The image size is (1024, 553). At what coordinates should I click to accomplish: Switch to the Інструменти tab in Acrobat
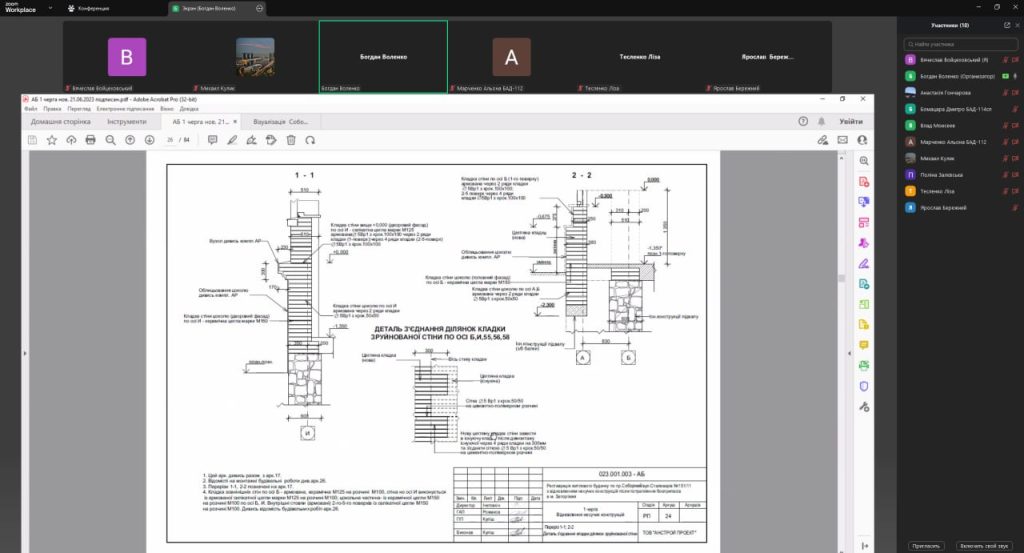click(126, 121)
